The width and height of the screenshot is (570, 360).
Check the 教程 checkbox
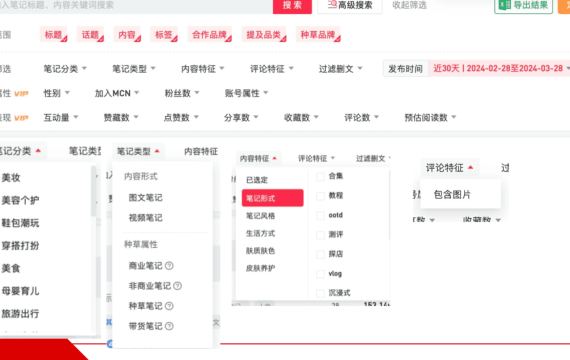[320, 196]
